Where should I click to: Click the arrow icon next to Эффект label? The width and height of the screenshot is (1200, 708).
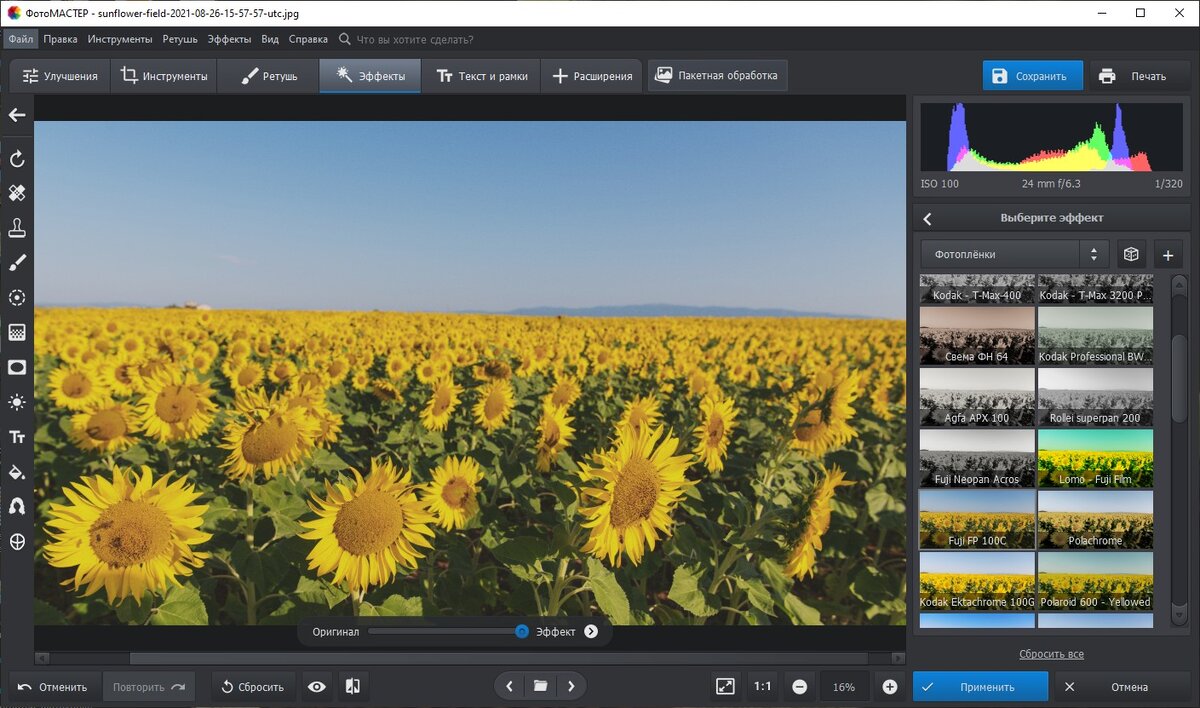click(591, 631)
